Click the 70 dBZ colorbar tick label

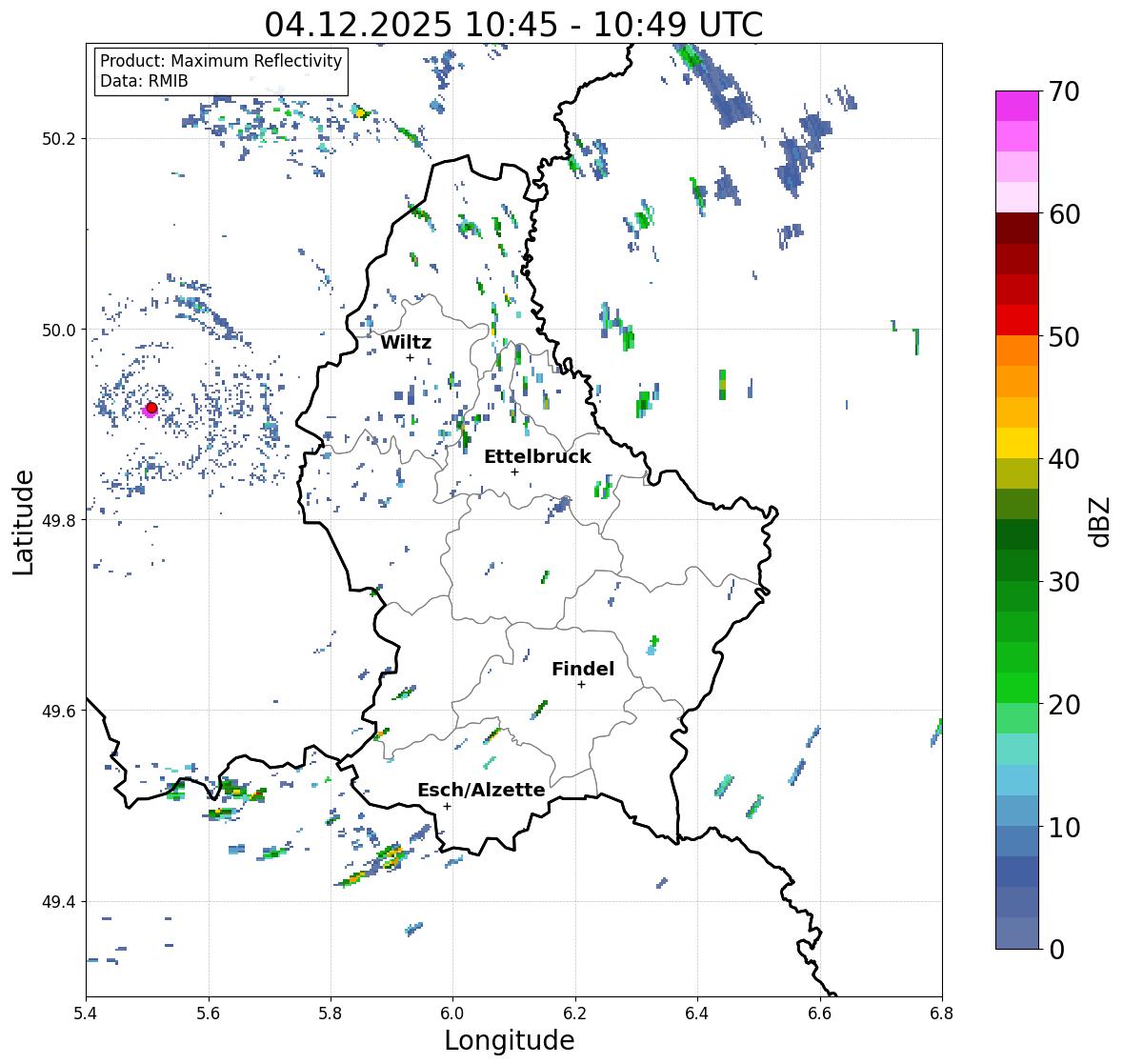(x=1064, y=91)
